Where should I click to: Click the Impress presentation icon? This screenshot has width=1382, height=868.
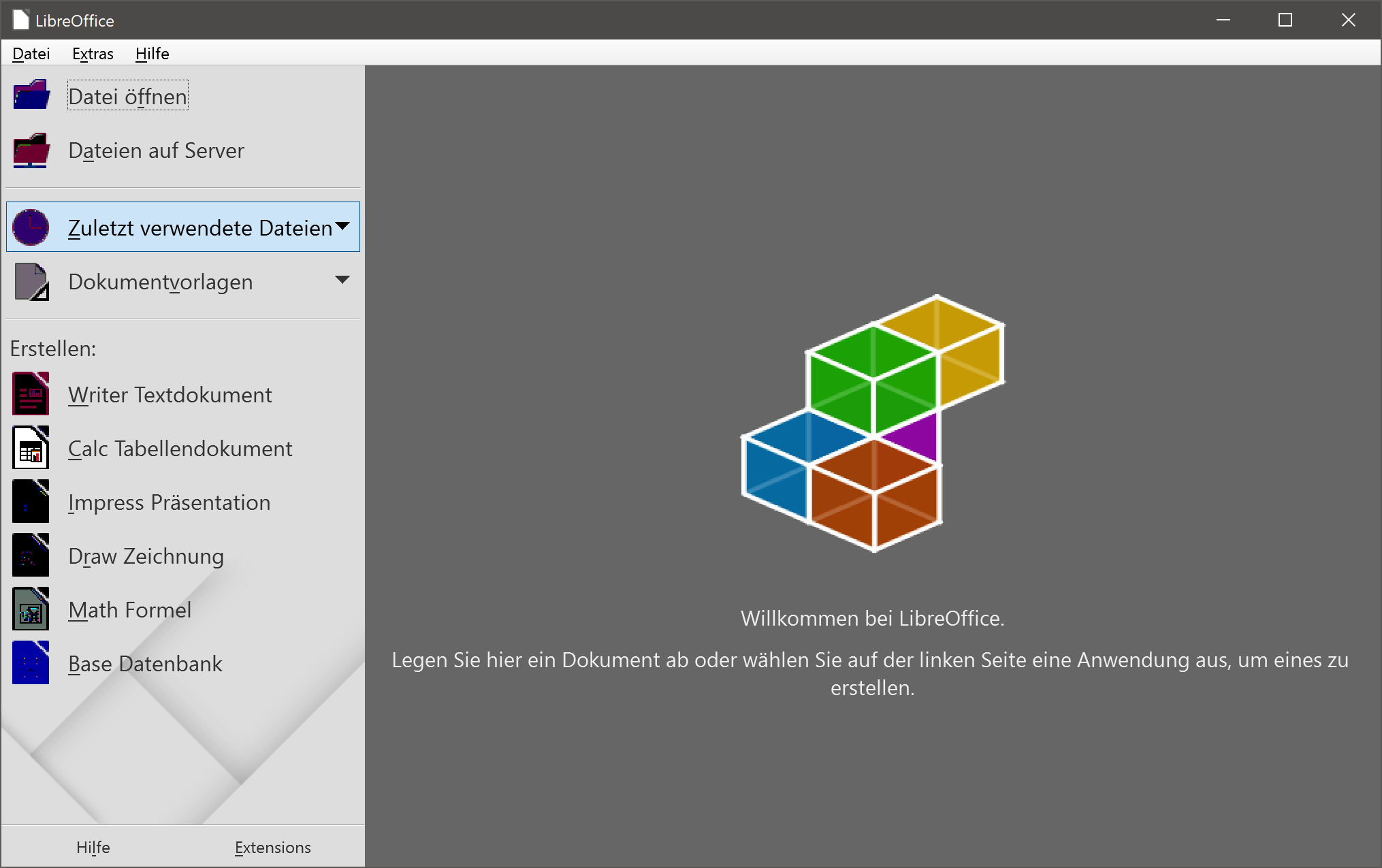click(x=31, y=502)
